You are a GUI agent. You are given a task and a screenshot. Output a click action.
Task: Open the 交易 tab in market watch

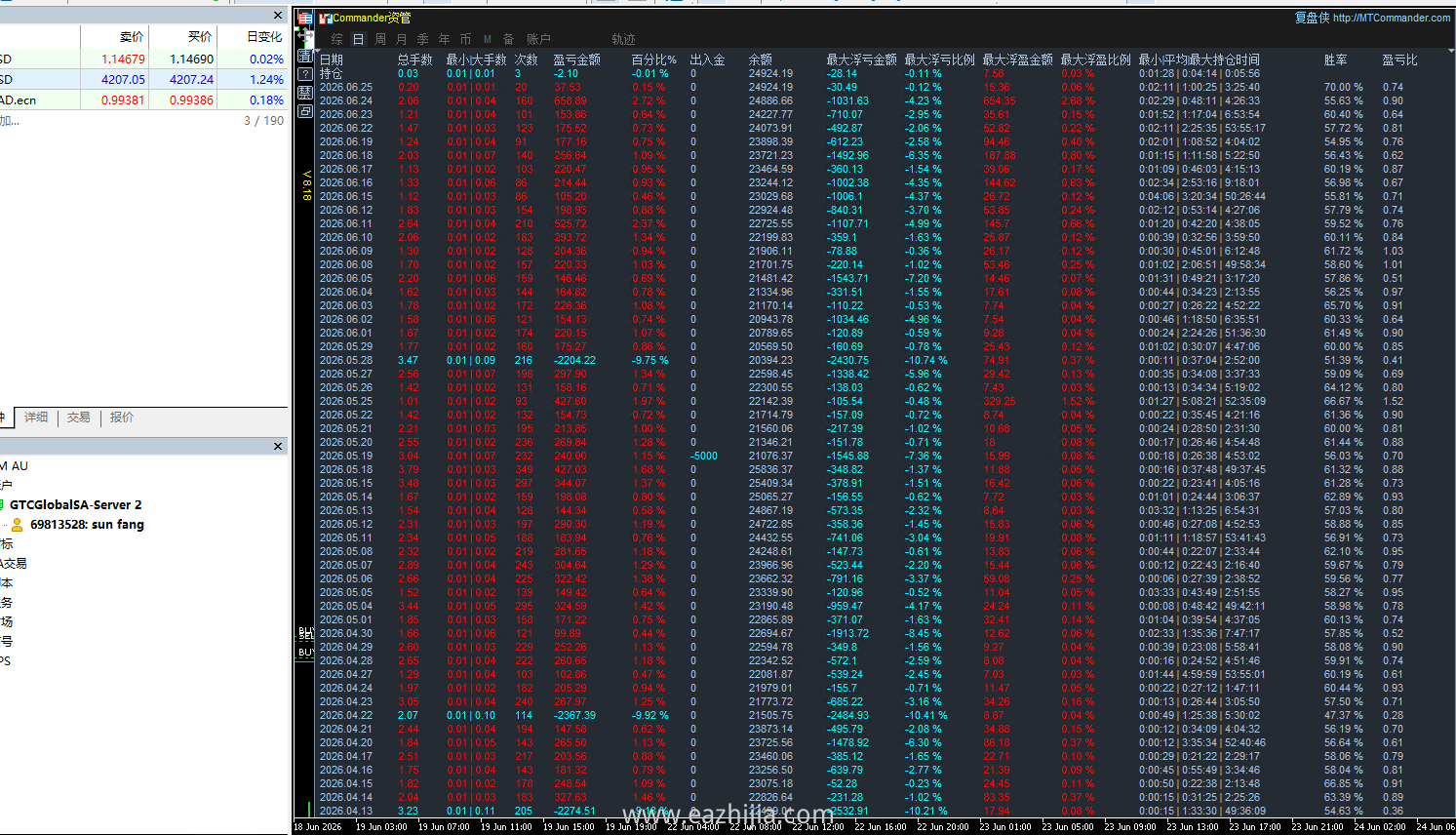tap(79, 417)
